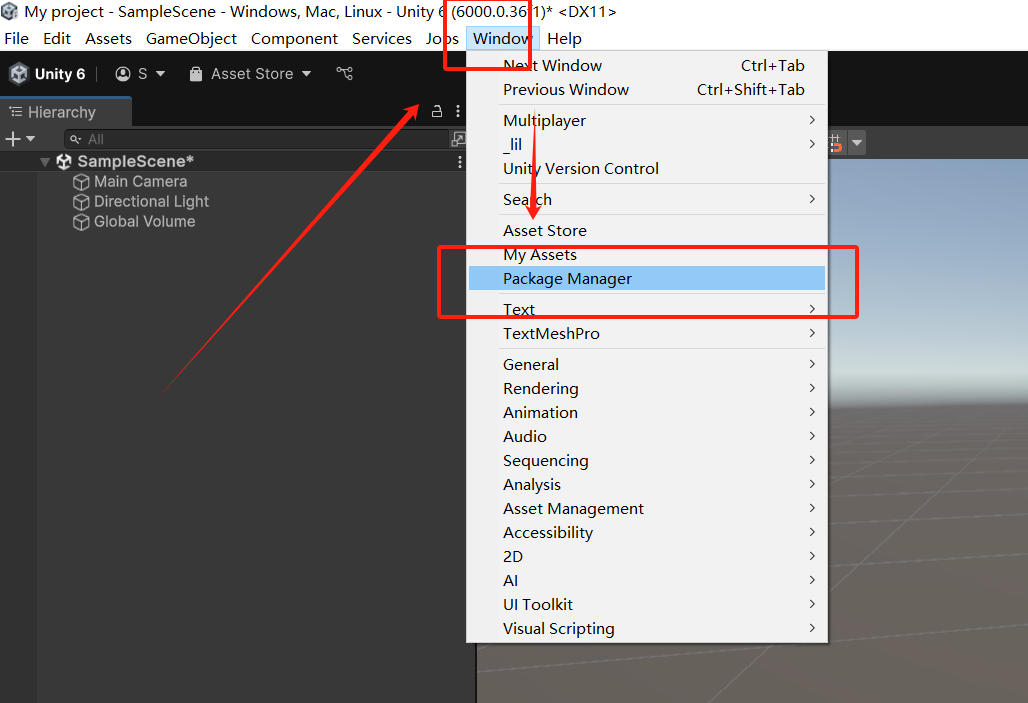Open the Edit menu
1028x703 pixels.
coord(57,39)
